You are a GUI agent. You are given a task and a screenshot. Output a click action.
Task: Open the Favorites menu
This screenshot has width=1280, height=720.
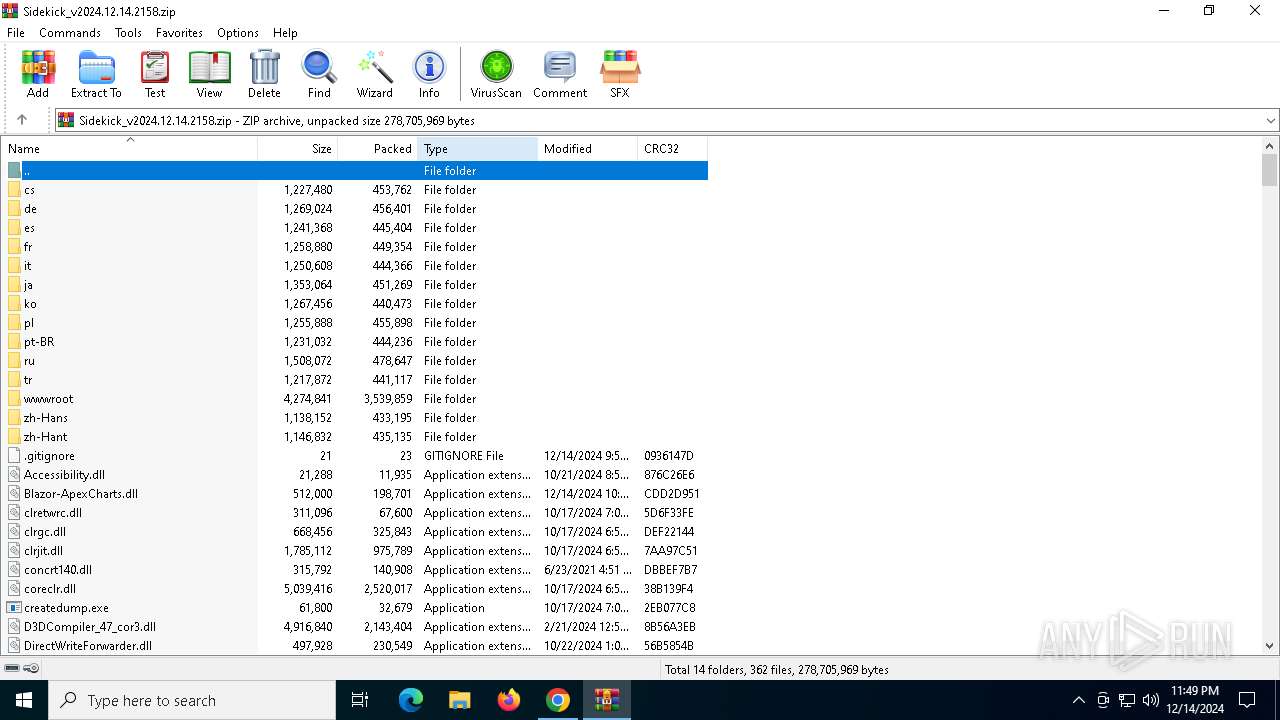pyautogui.click(x=179, y=33)
